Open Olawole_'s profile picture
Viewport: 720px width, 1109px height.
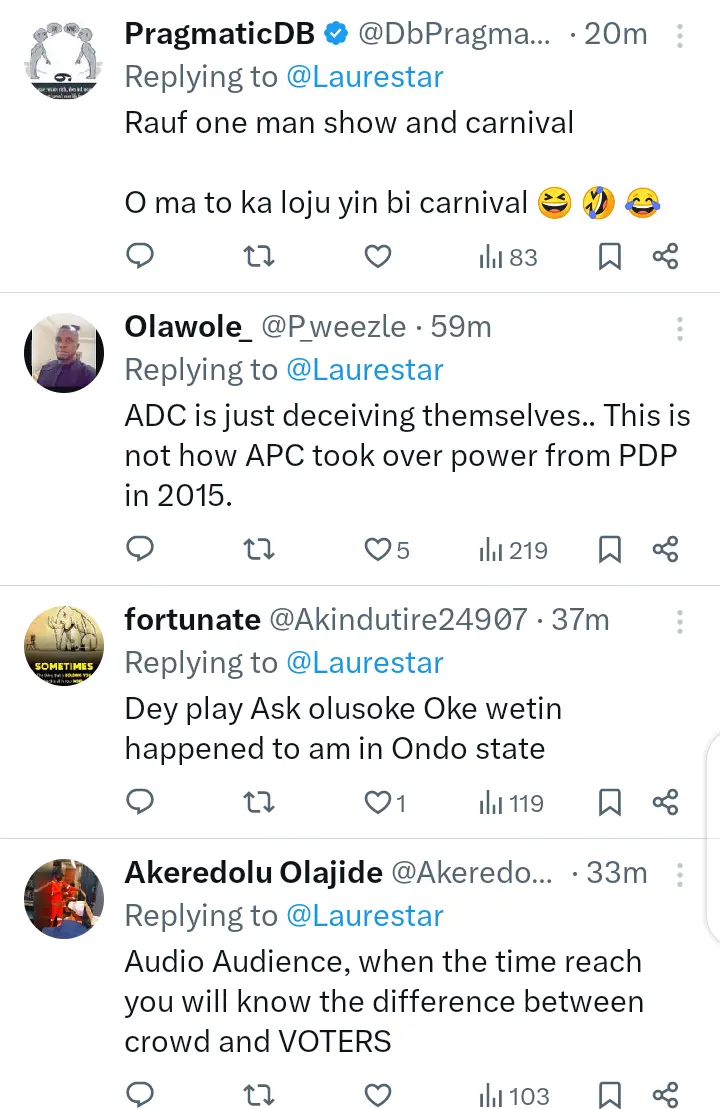pyautogui.click(x=63, y=353)
